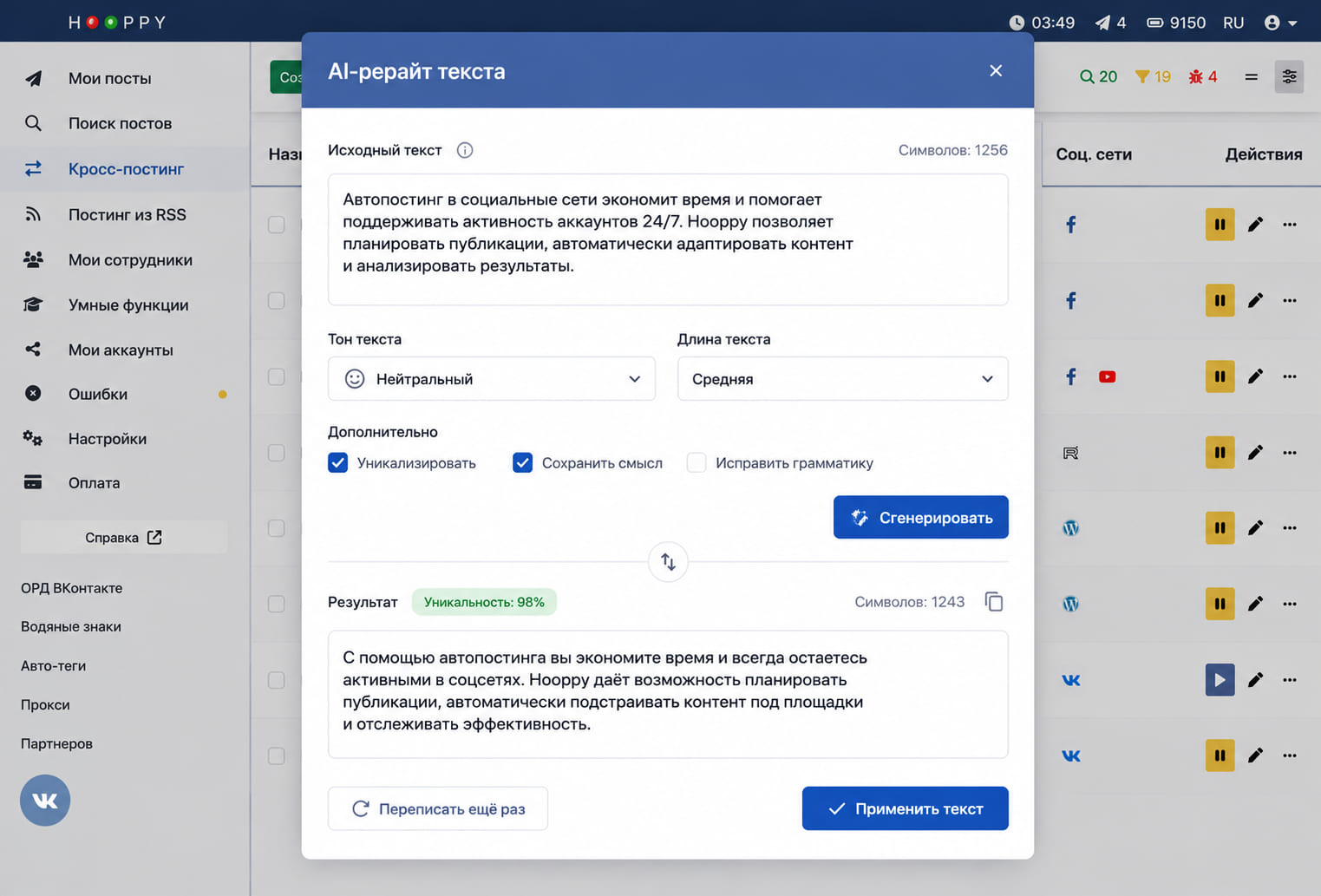Open Прокси link
This screenshot has height=896, width=1321.
(45, 704)
